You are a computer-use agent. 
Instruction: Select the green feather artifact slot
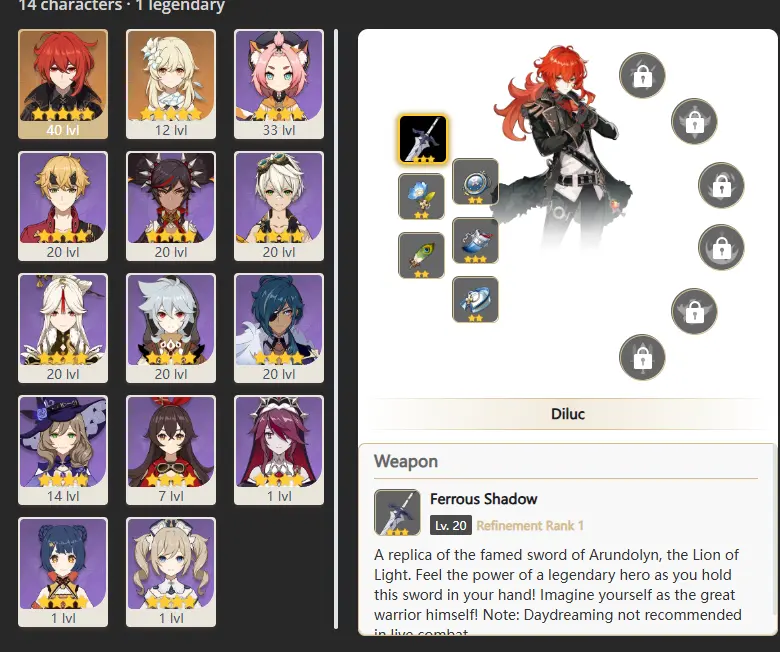[421, 255]
